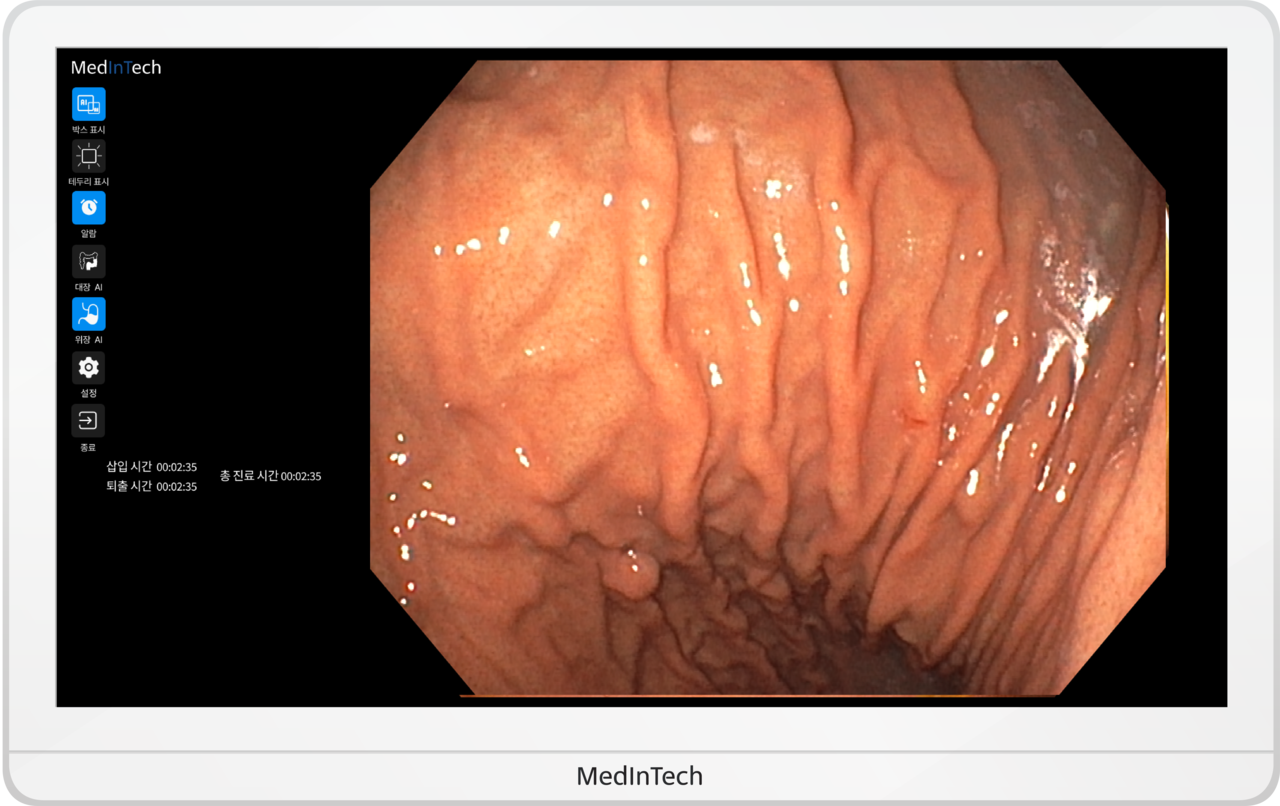Click the endoscopy video image

pos(768,378)
